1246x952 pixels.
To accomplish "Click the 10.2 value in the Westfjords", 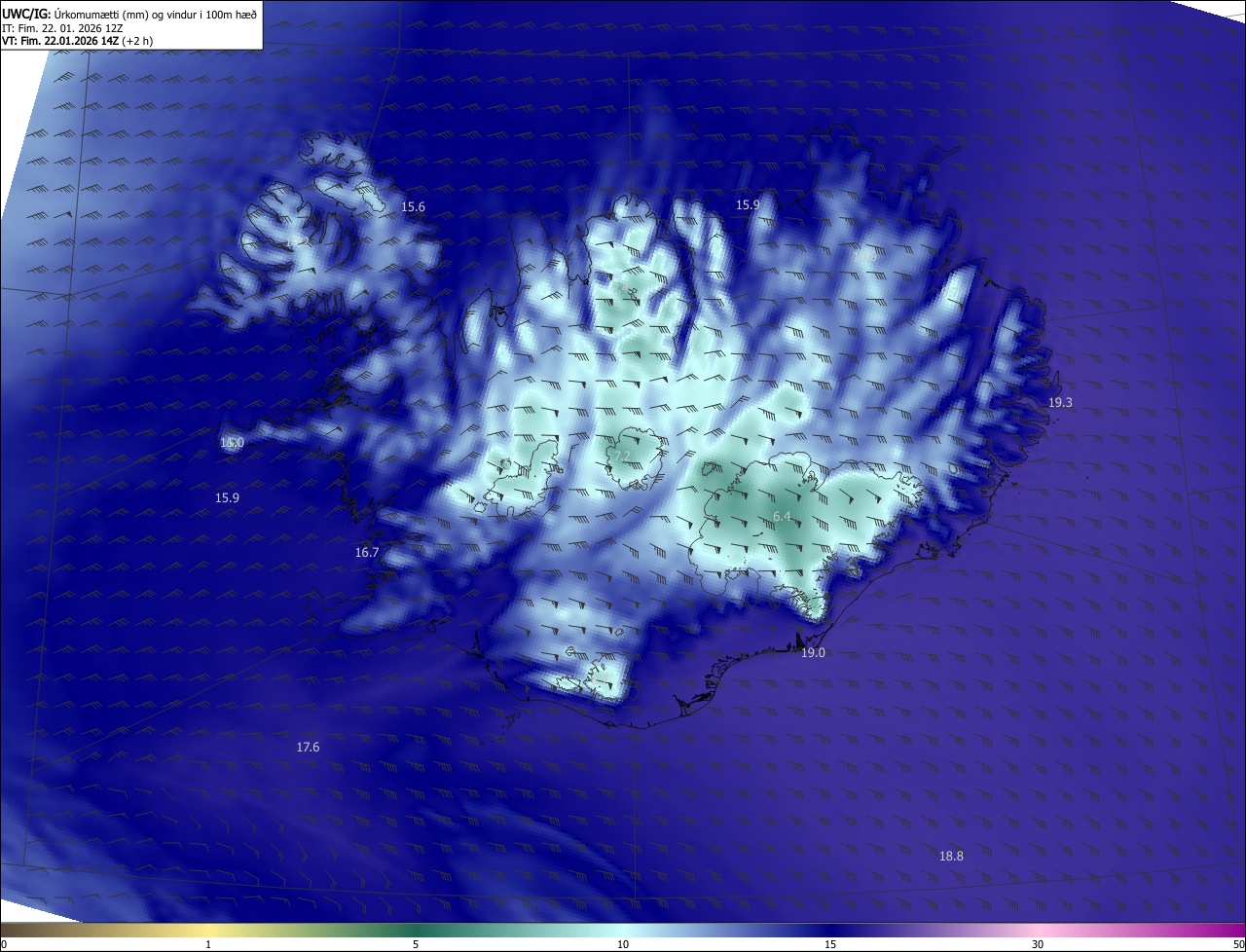I will pos(297,240).
